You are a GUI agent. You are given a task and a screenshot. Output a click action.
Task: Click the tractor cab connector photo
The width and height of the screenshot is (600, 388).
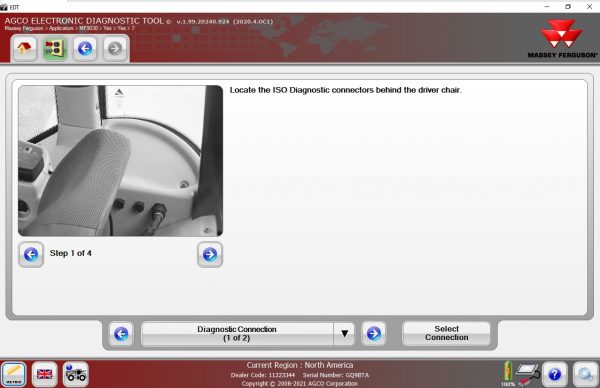pos(121,161)
